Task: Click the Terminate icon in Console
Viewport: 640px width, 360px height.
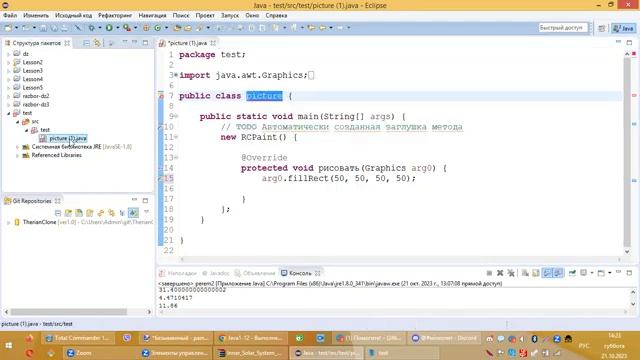Action: 489,273
